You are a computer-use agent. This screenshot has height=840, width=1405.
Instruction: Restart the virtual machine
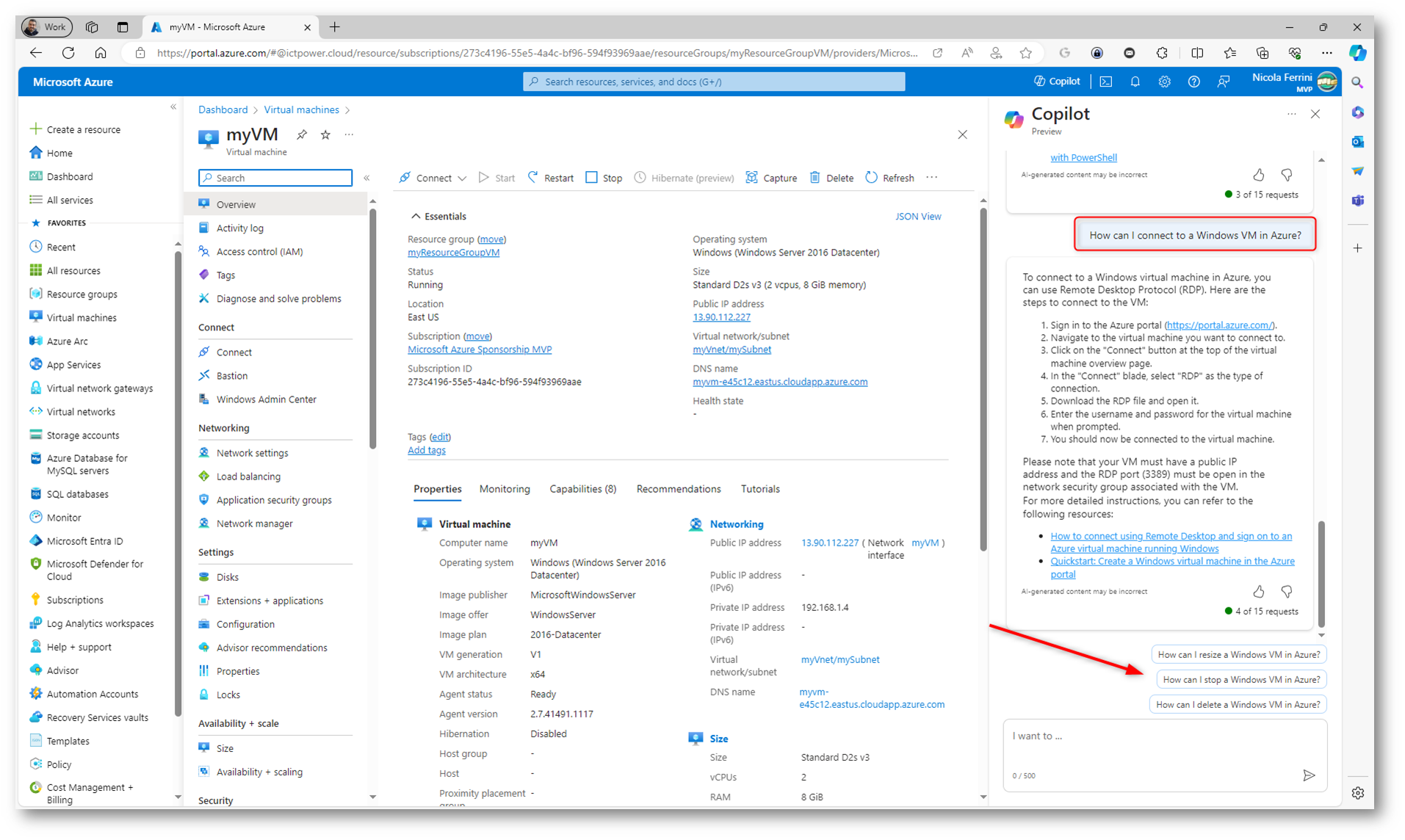pos(550,178)
